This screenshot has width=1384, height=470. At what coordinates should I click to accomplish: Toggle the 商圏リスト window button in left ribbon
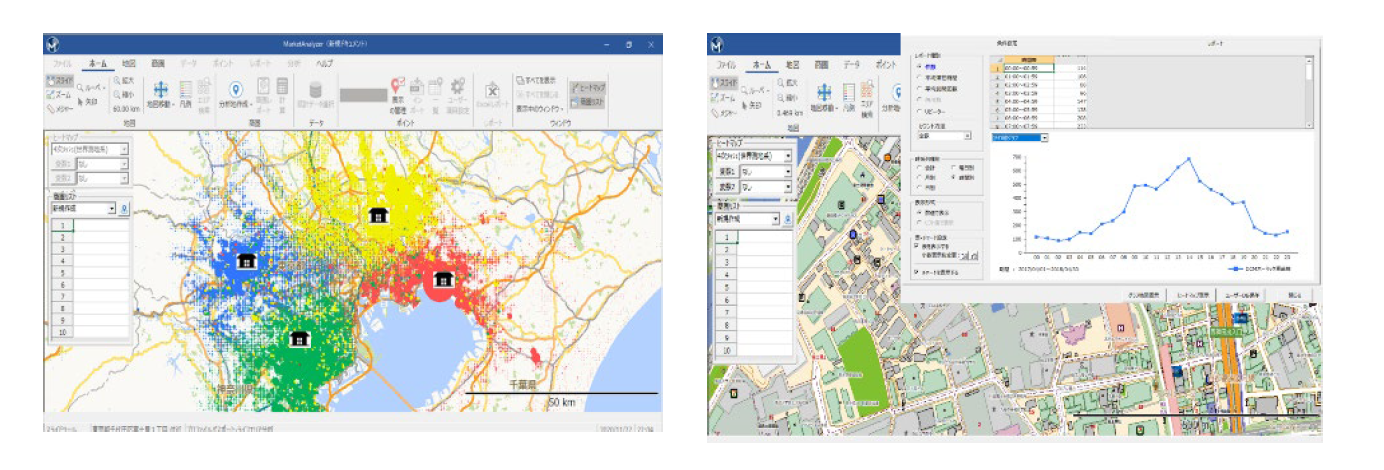(x=587, y=101)
